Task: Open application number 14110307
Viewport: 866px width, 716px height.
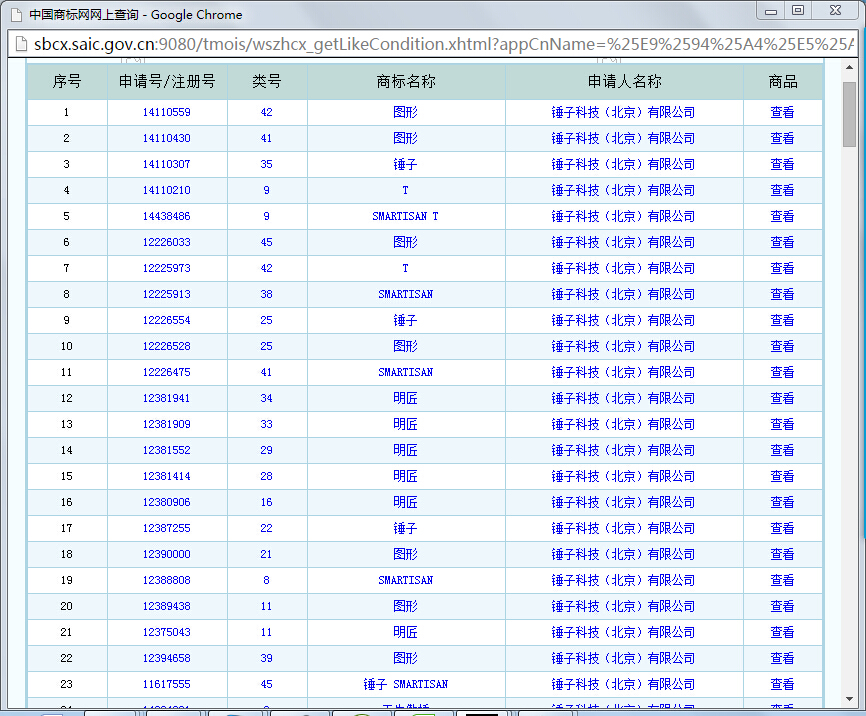Action: (x=167, y=164)
